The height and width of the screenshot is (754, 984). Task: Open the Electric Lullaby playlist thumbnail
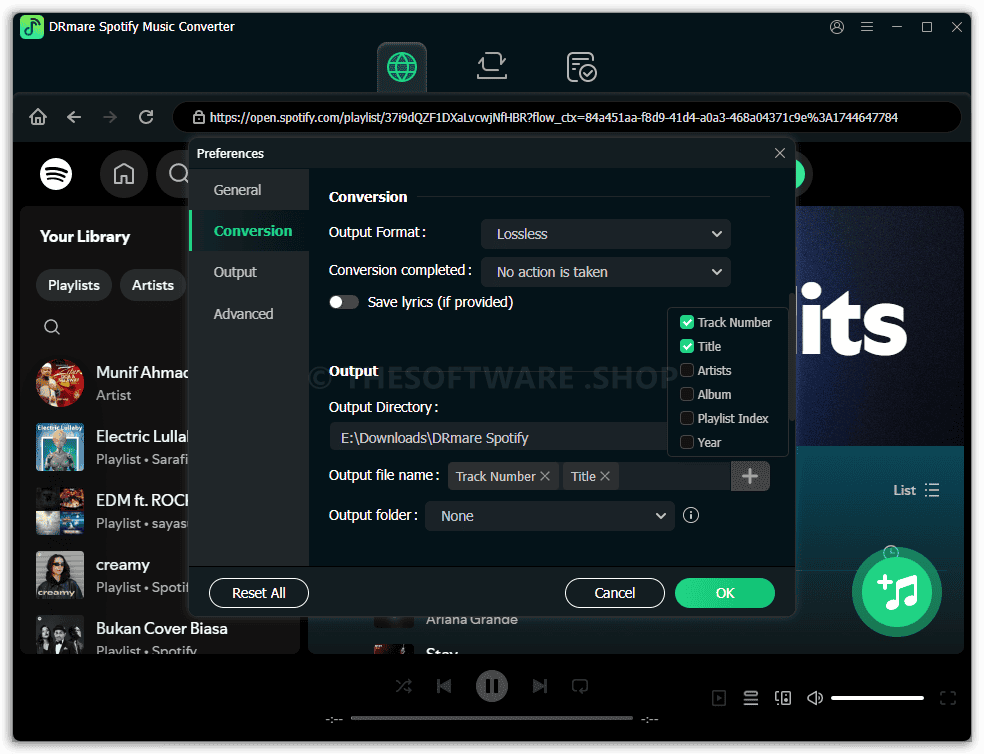pyautogui.click(x=60, y=447)
